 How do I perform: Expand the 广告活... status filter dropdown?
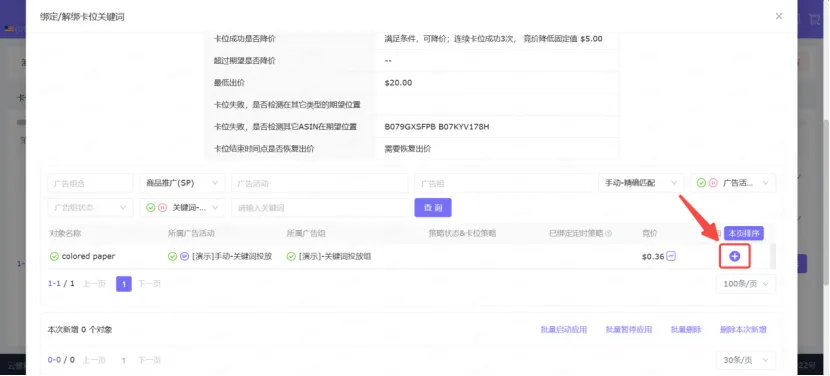pyautogui.click(x=733, y=183)
